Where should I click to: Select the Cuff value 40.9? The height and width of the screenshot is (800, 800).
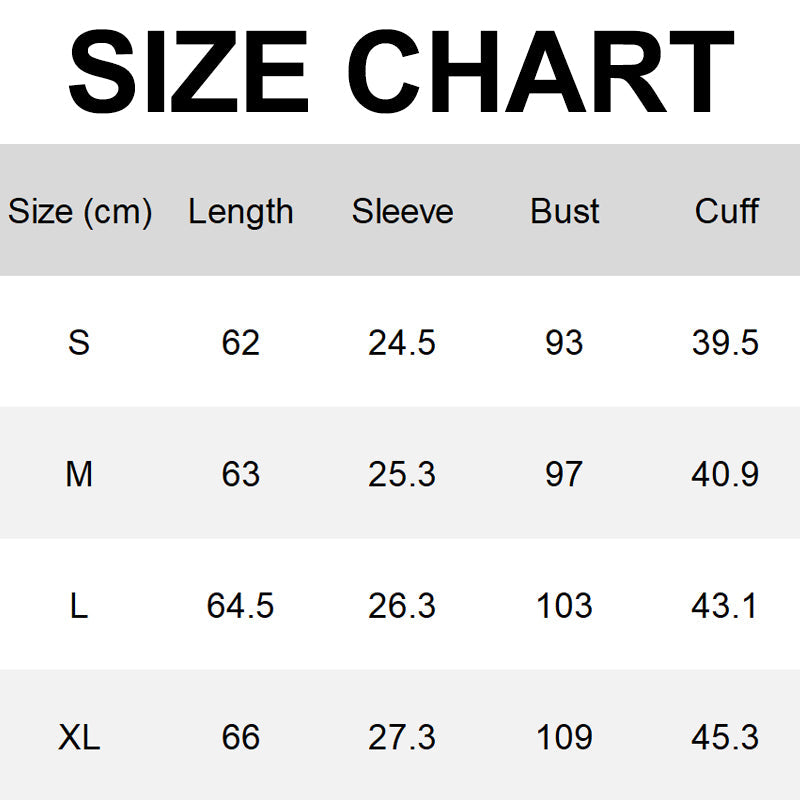(725, 474)
